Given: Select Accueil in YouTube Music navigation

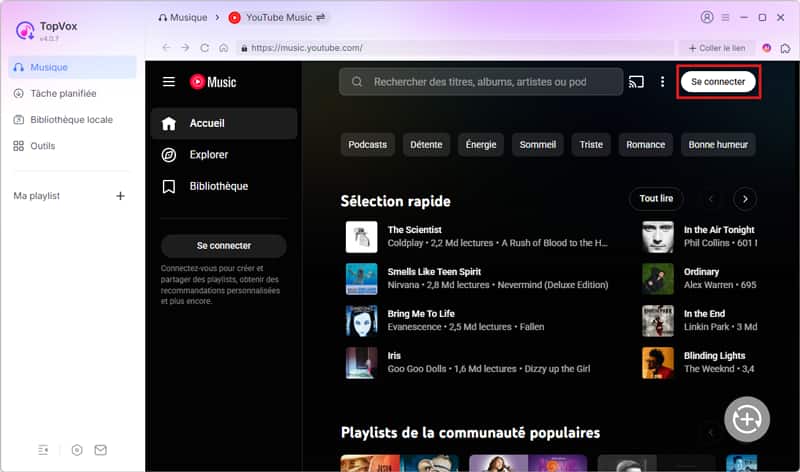Looking at the screenshot, I should pos(224,123).
